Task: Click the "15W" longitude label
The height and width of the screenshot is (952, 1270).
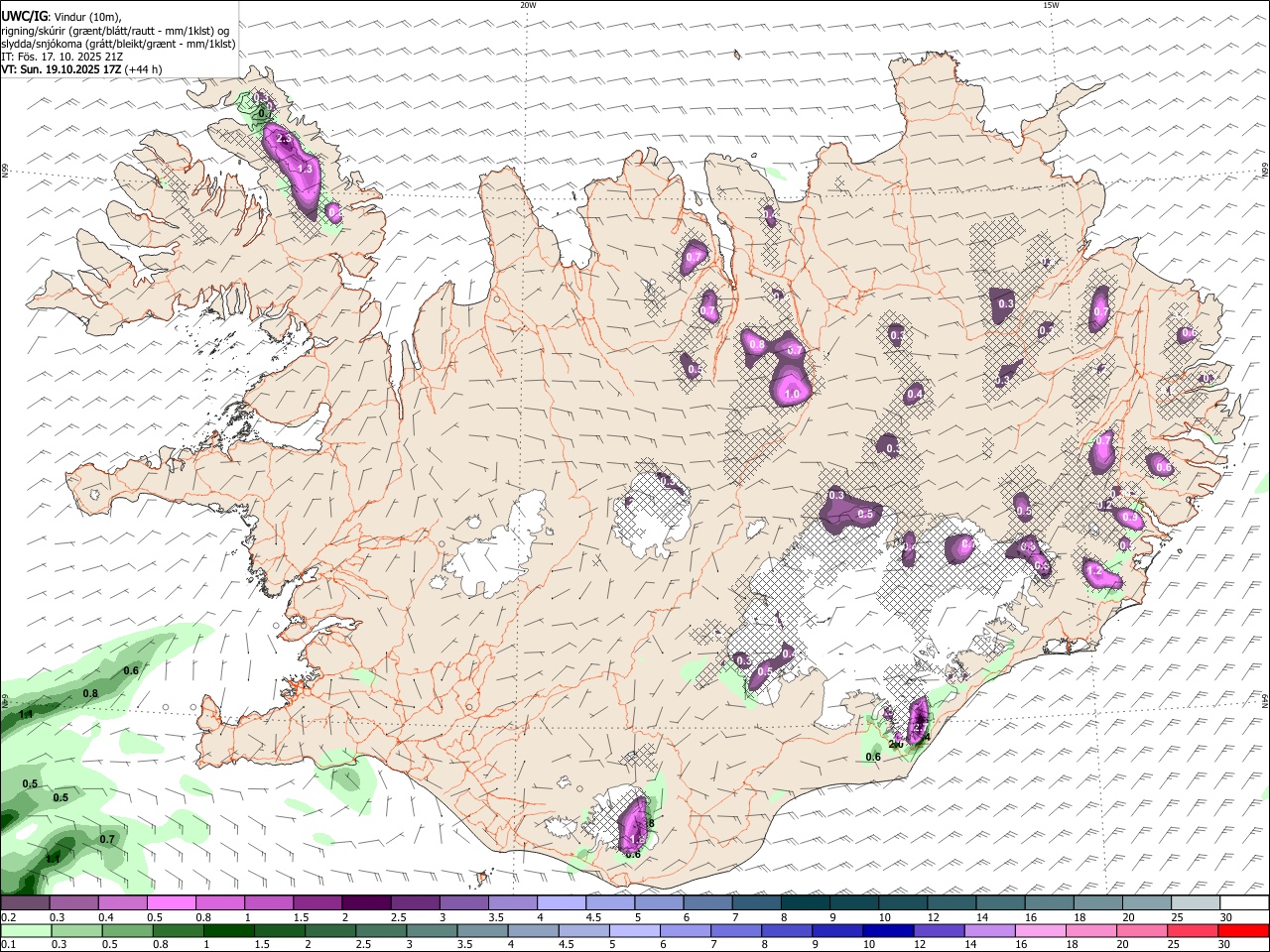Action: [x=1051, y=5]
